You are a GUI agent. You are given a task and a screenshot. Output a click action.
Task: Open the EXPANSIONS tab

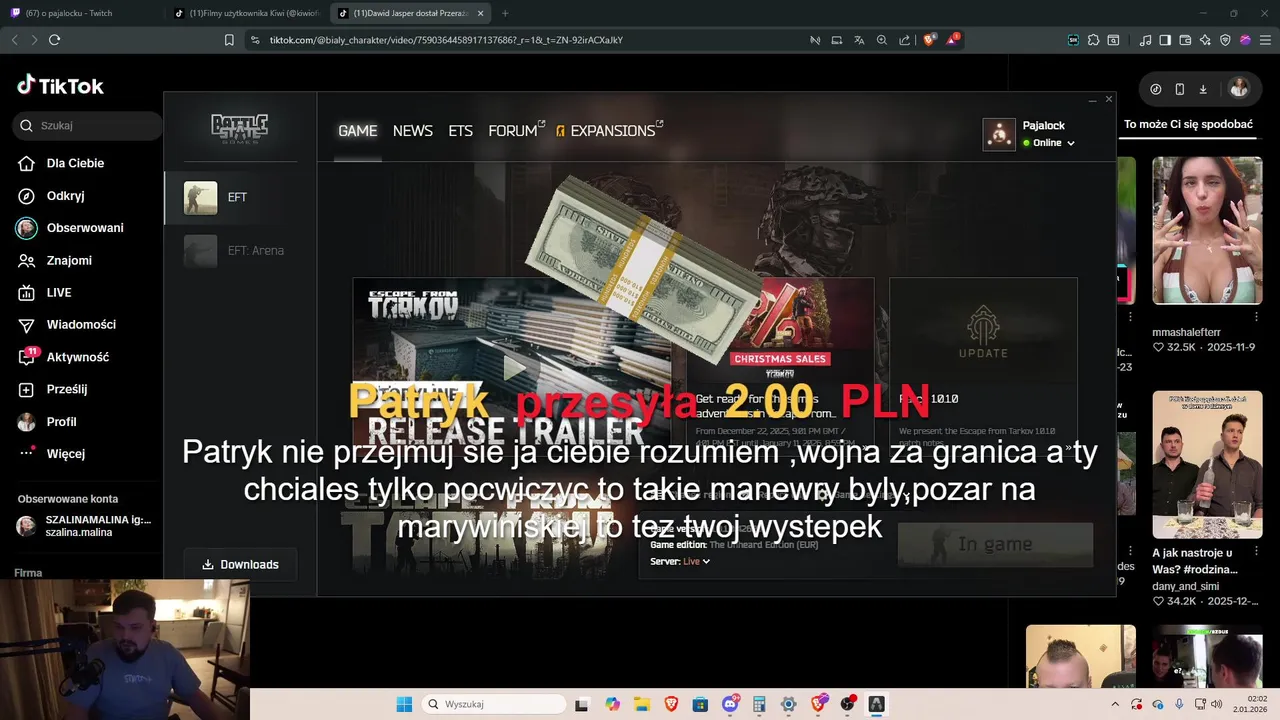(610, 131)
